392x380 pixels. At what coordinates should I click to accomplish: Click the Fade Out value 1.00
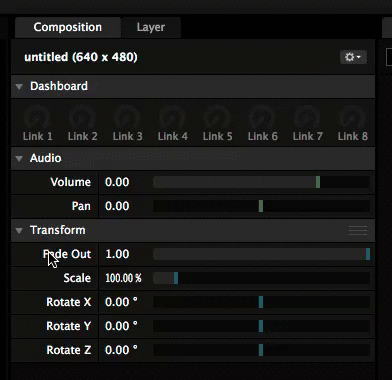coord(117,254)
